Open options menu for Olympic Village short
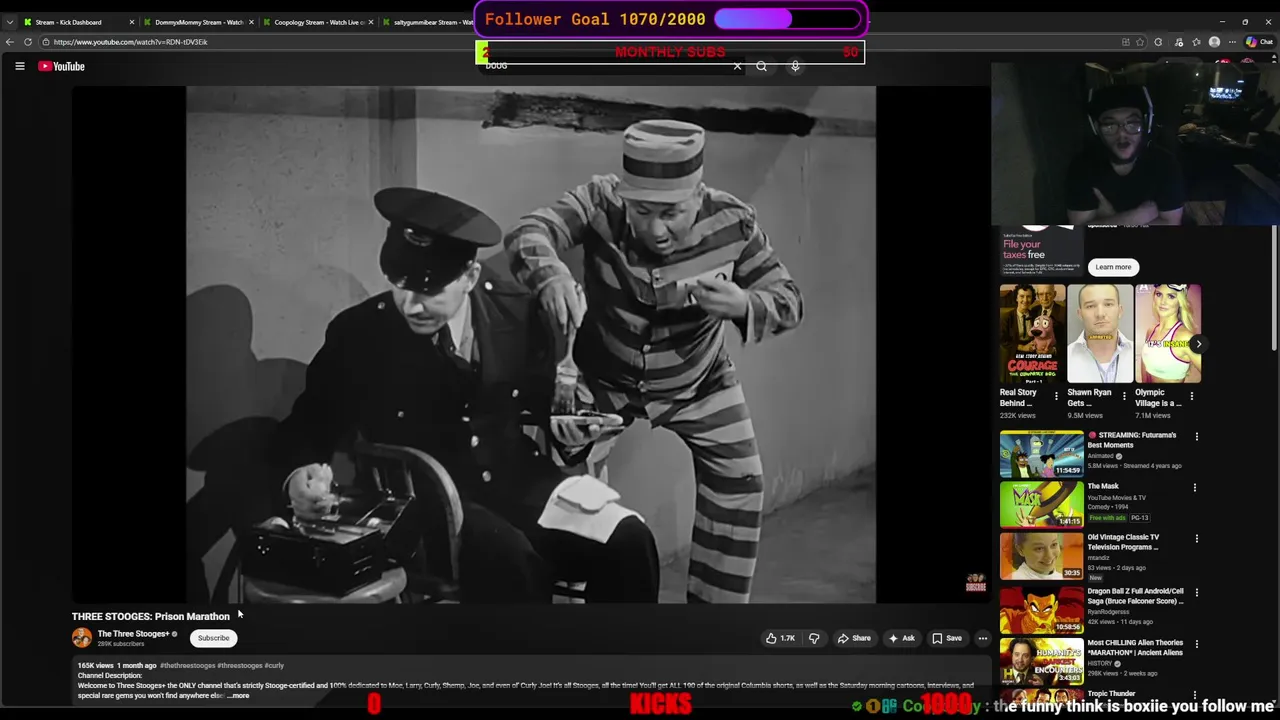The width and height of the screenshot is (1280, 720). [x=1191, y=396]
